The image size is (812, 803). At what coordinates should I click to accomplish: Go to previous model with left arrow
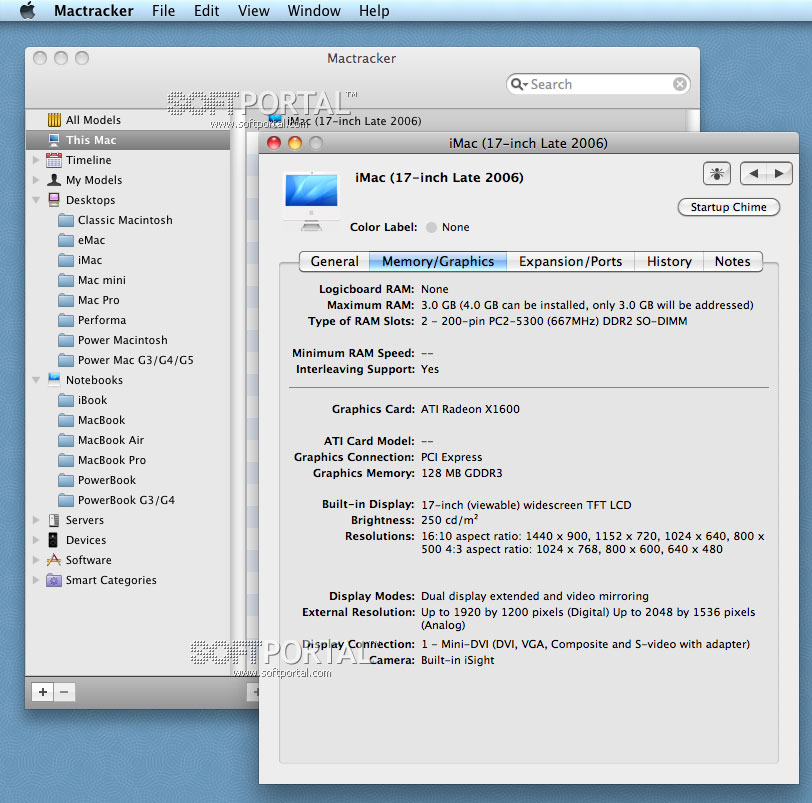(x=753, y=173)
